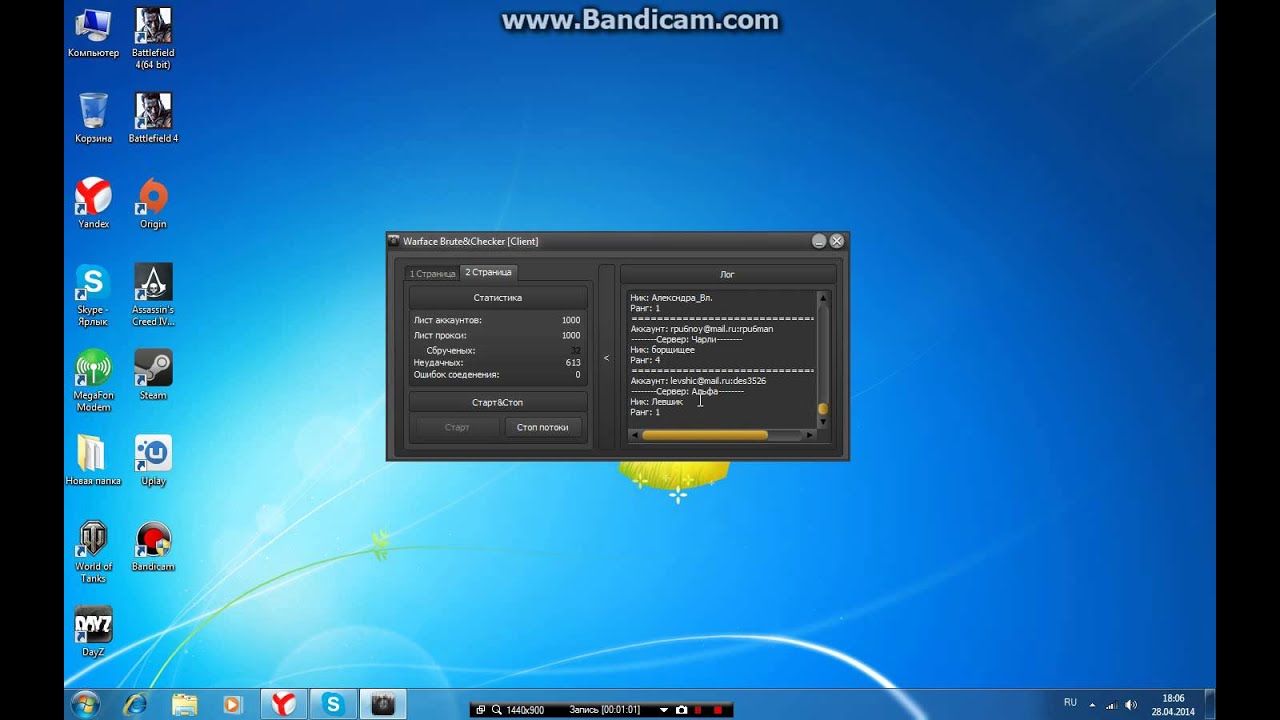Open the Корзина recycle bin icon
This screenshot has height=720, width=1280.
click(x=93, y=118)
